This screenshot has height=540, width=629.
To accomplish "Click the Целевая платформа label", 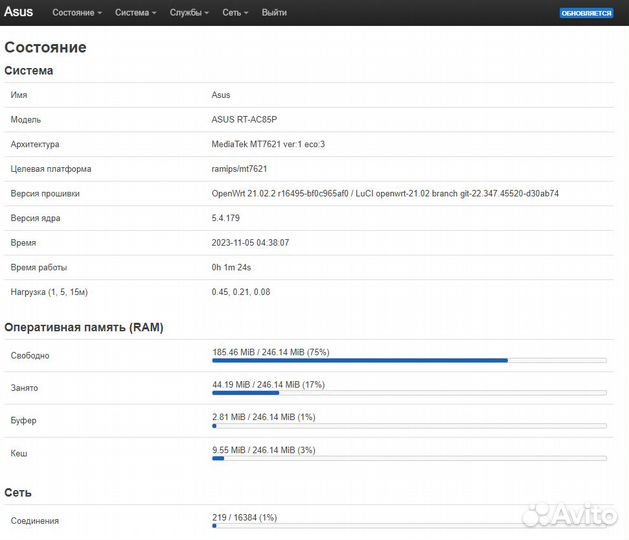I will click(51, 169).
